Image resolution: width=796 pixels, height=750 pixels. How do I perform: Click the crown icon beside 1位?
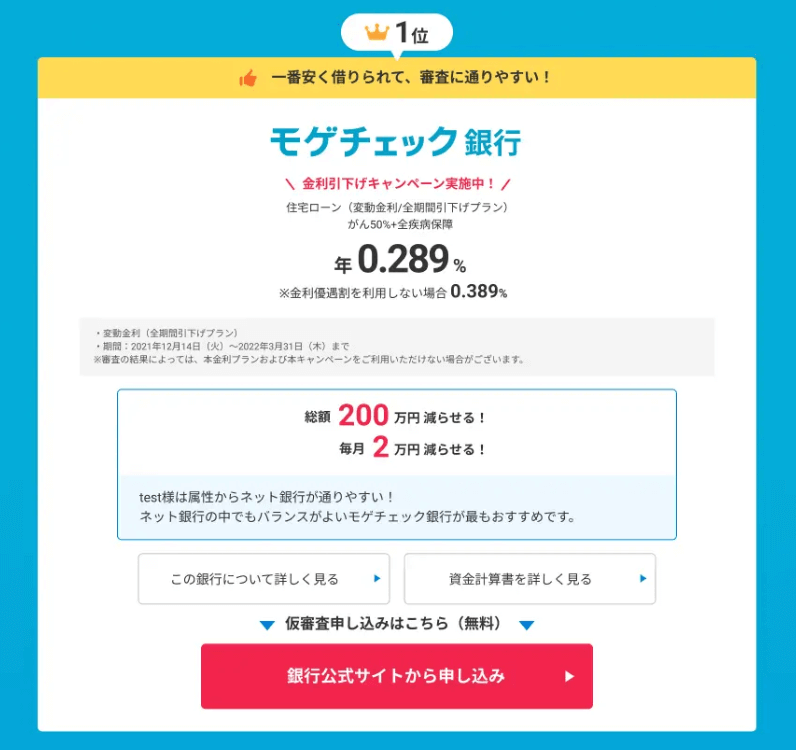point(377,32)
